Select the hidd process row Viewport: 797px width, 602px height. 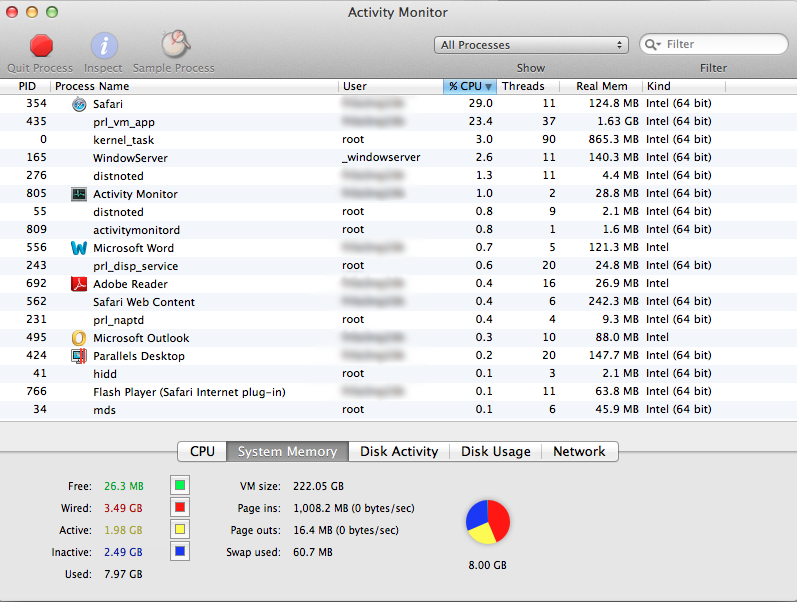point(398,374)
